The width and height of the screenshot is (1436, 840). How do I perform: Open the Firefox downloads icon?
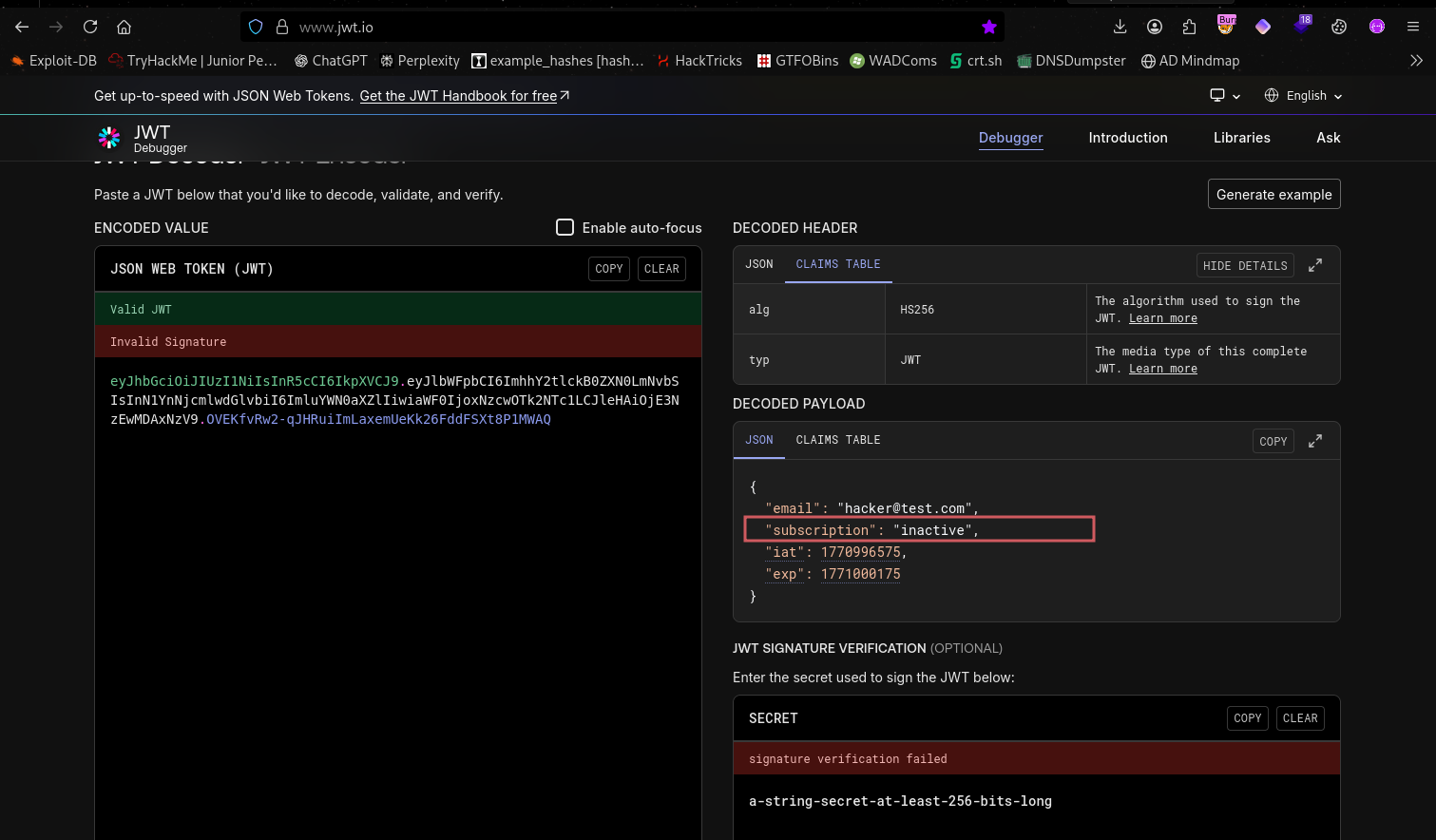1120,27
